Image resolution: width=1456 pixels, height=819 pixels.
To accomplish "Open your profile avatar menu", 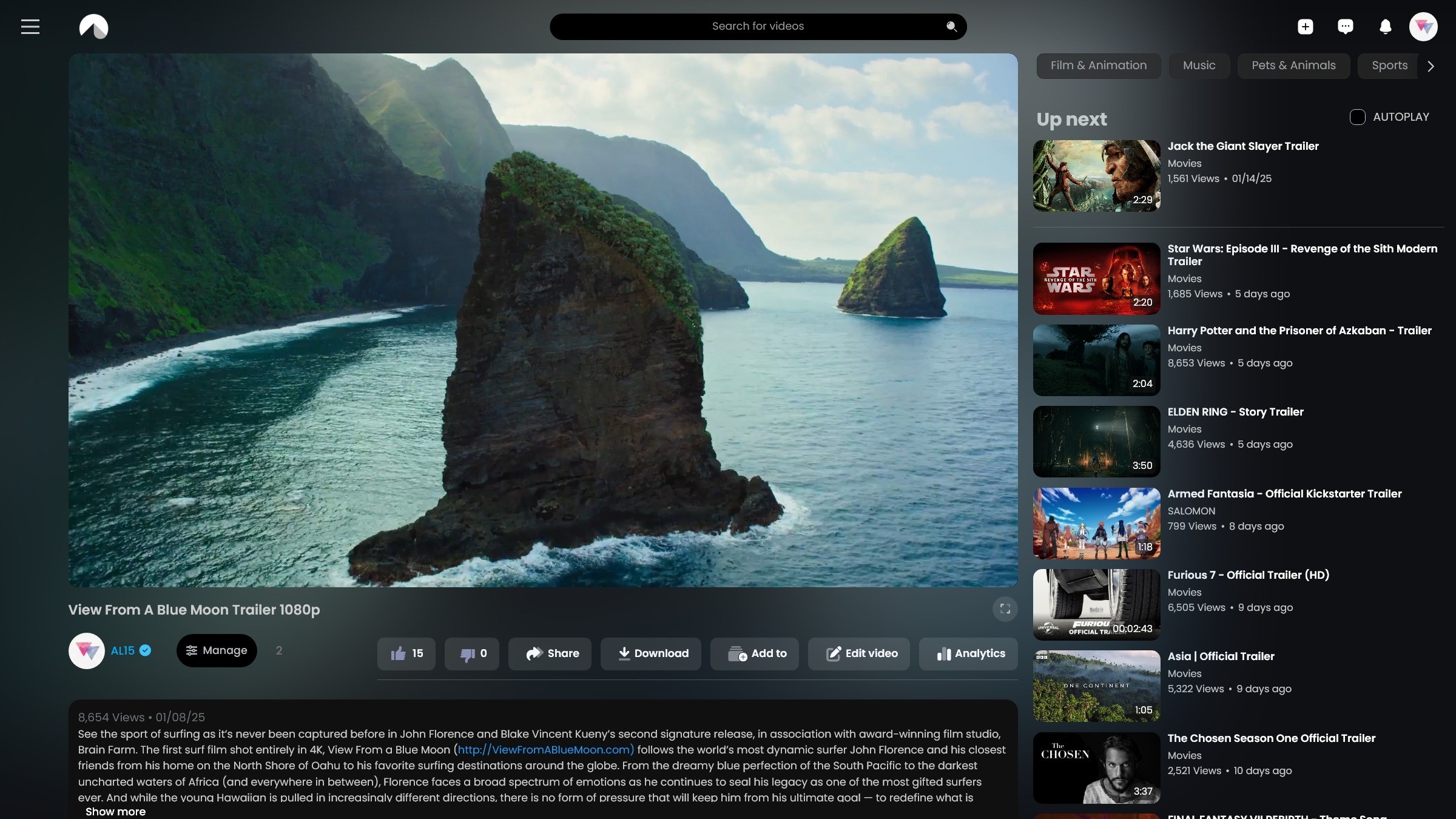I will (x=1424, y=26).
